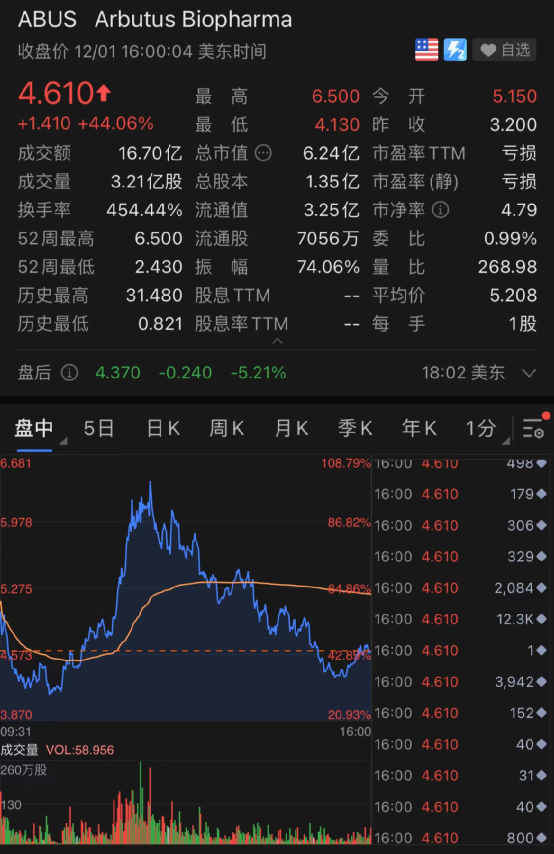Expand after-hours row with down chevron
The width and height of the screenshot is (554, 854).
point(529,373)
